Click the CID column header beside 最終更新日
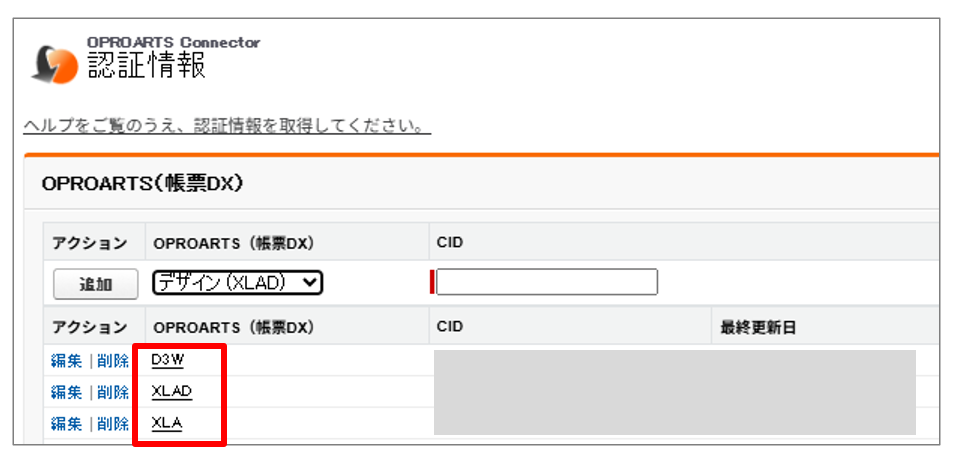 pyautogui.click(x=450, y=327)
